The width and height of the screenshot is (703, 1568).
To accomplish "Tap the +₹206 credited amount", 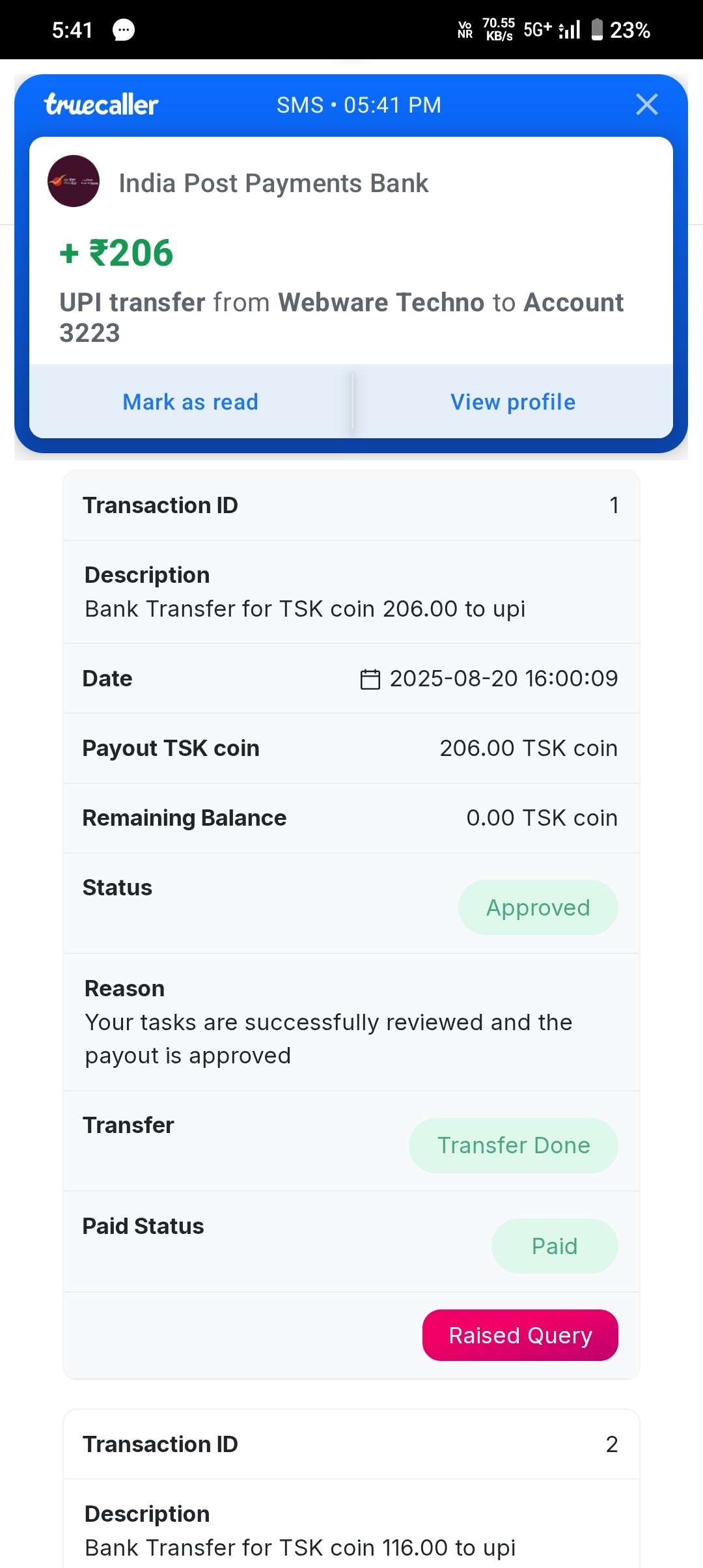I will point(117,253).
